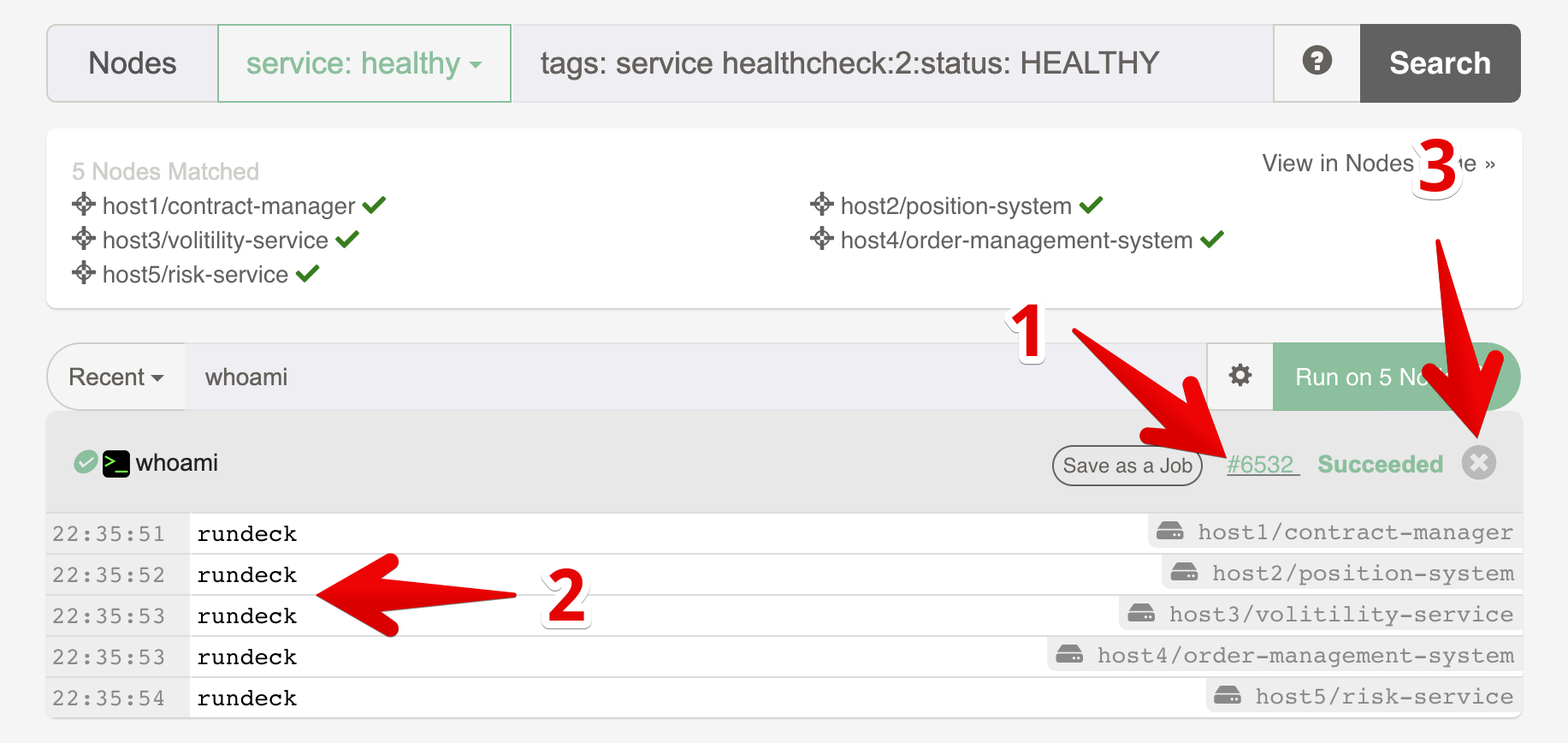Click the Run on 5 Nodes button
This screenshot has width=1568, height=743.
coord(1396,377)
